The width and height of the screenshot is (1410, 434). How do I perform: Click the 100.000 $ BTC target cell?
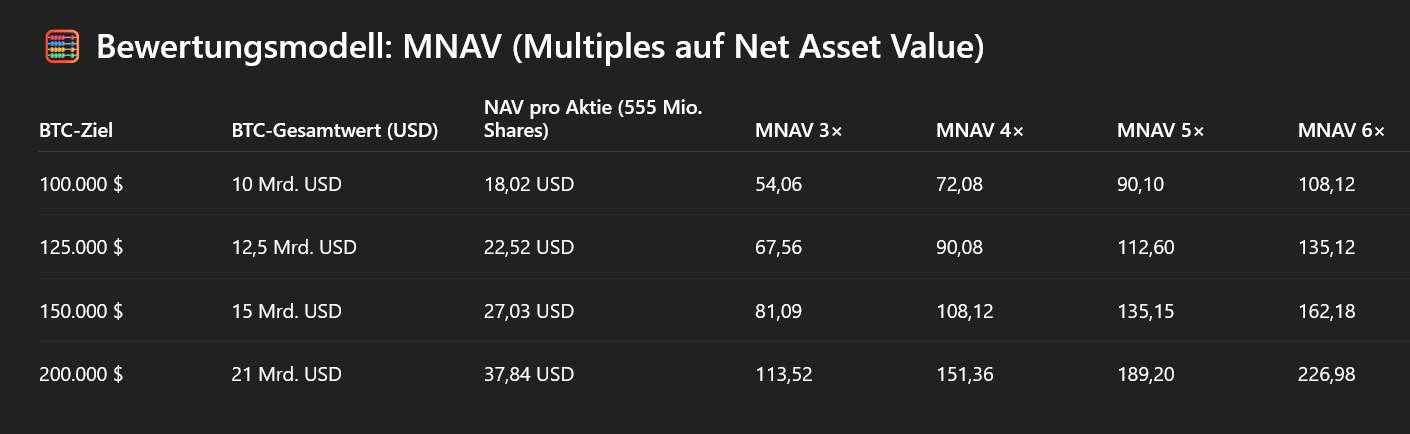pyautogui.click(x=81, y=184)
